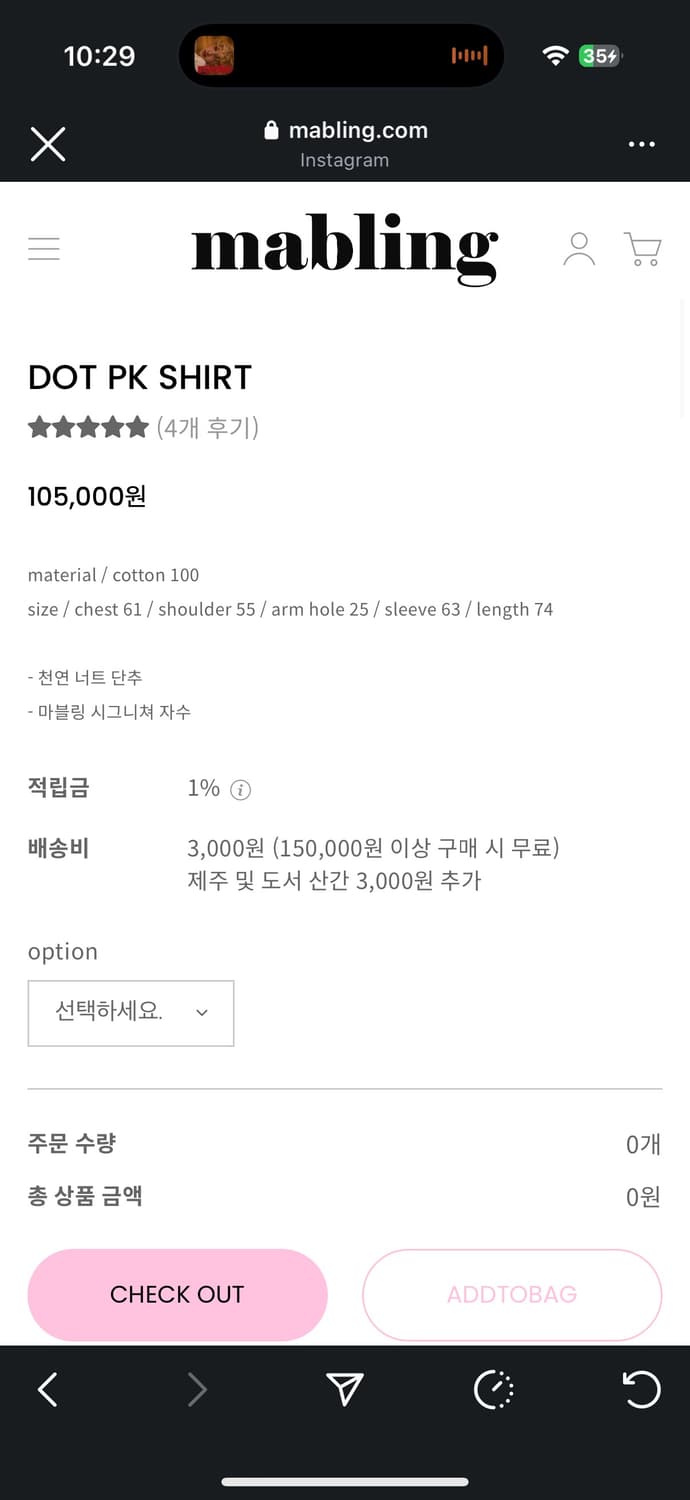Go back with the left arrow
The width and height of the screenshot is (690, 1500).
47,1389
